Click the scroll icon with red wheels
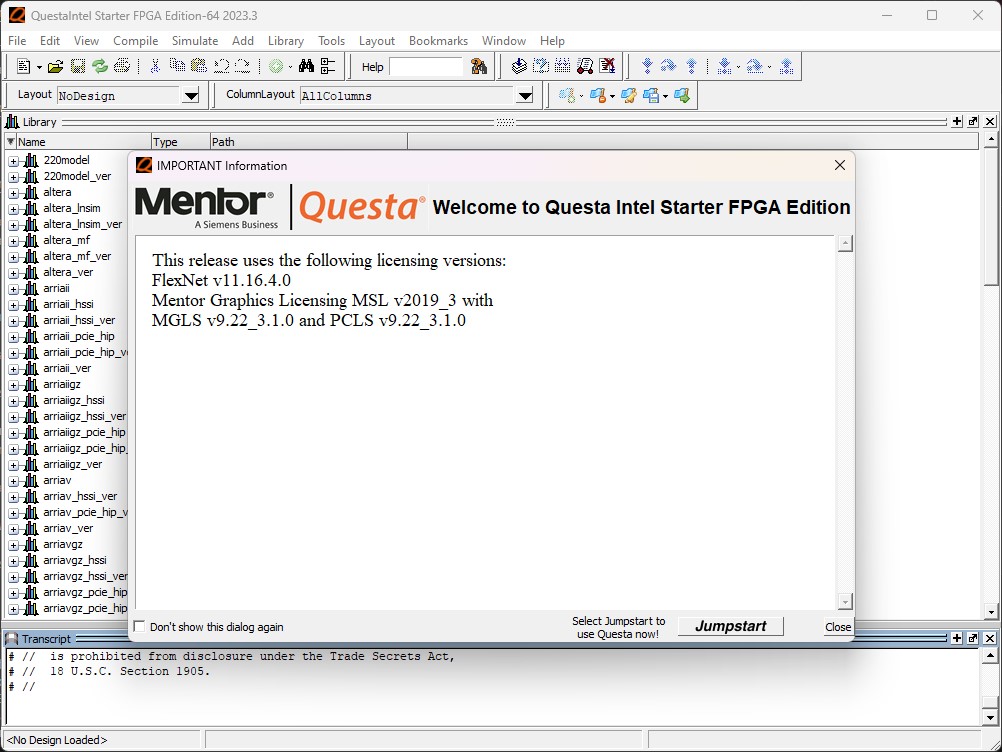 point(585,66)
